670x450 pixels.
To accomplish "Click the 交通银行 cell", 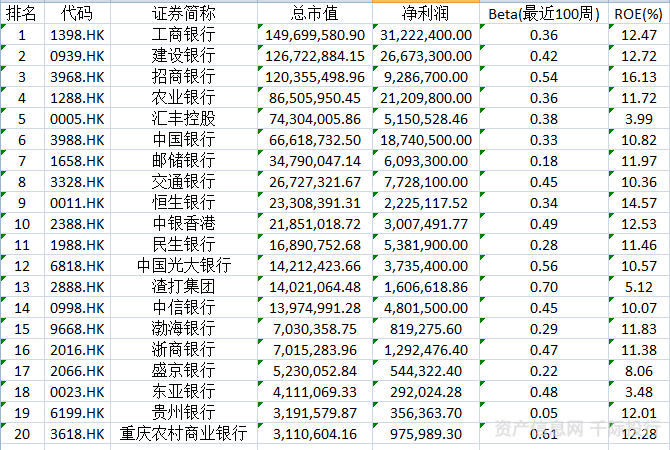I will [x=184, y=182].
